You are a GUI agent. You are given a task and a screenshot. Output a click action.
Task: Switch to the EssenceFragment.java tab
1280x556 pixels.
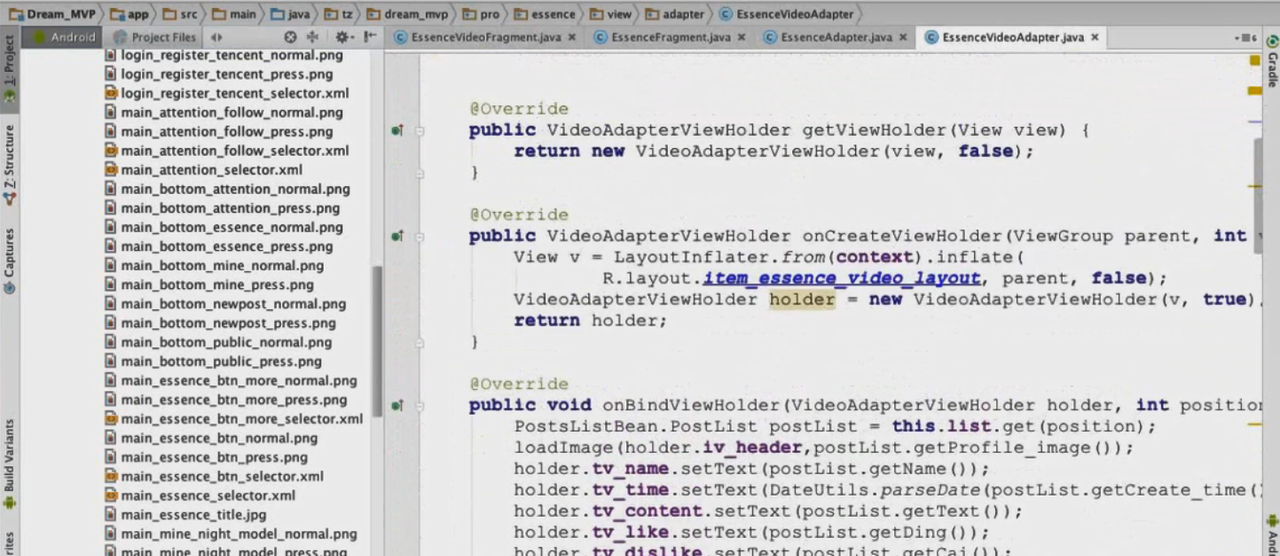pos(671,37)
